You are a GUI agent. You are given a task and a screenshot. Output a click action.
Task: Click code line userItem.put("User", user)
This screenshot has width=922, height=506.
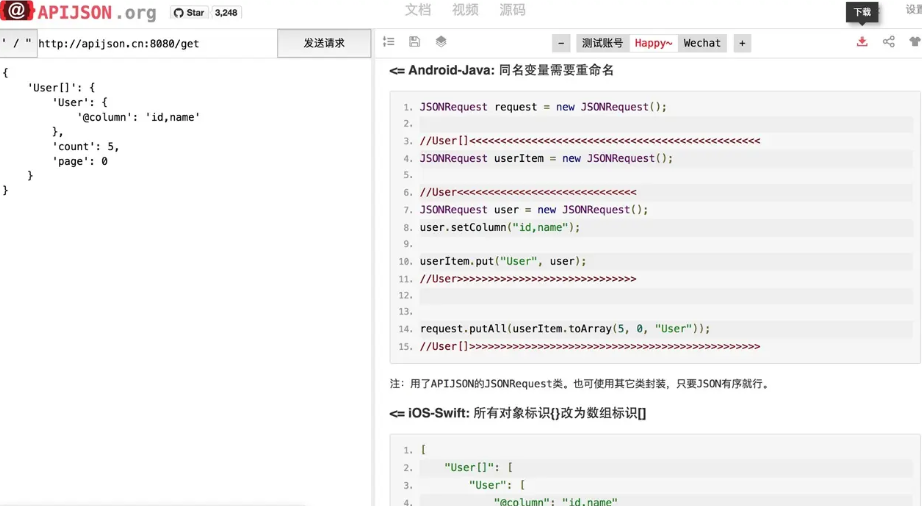click(503, 261)
